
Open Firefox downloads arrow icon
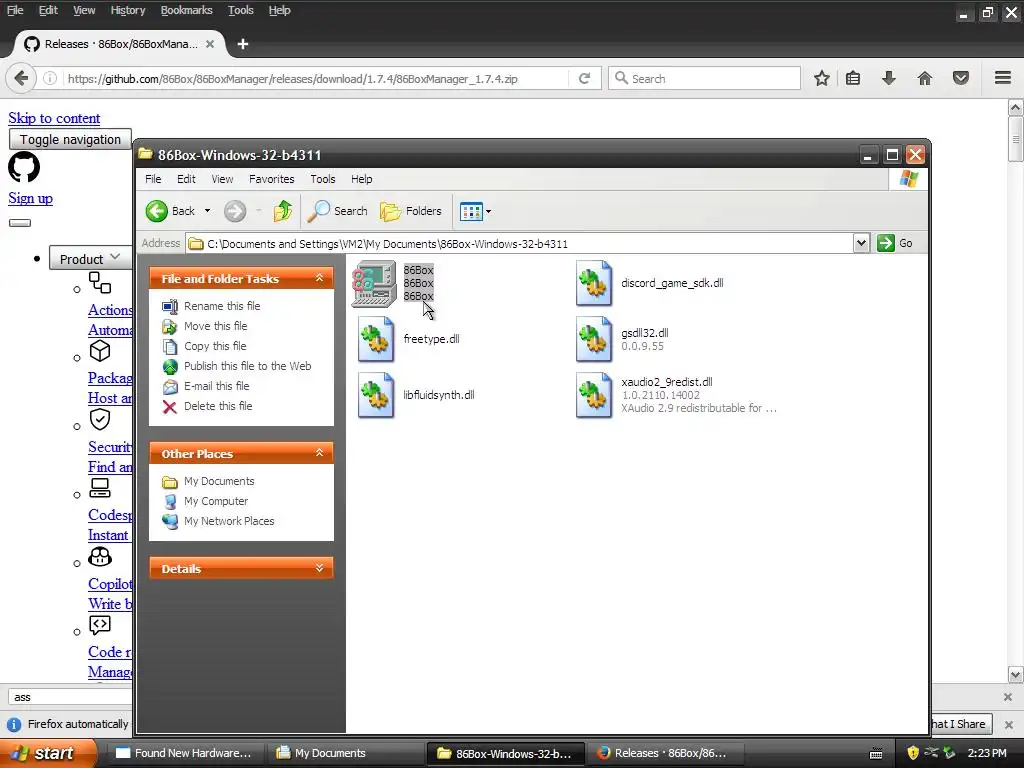click(x=889, y=78)
